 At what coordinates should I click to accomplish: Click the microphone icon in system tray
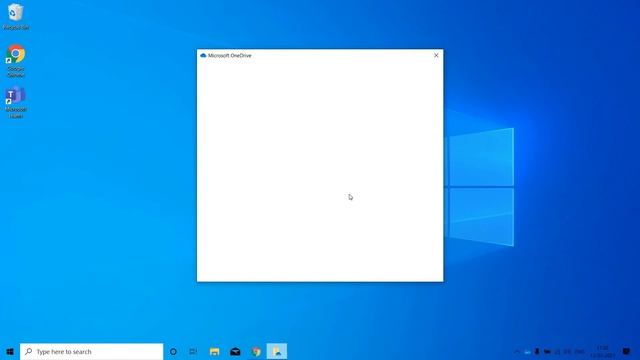537,351
